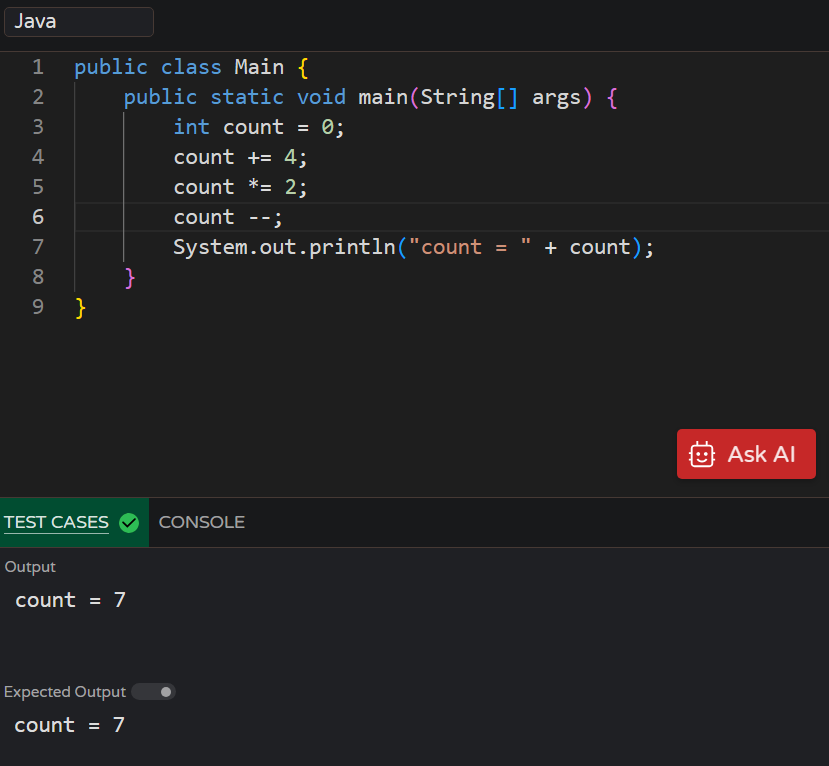Click line number 6 in the gutter
This screenshot has width=829, height=766.
point(38,216)
